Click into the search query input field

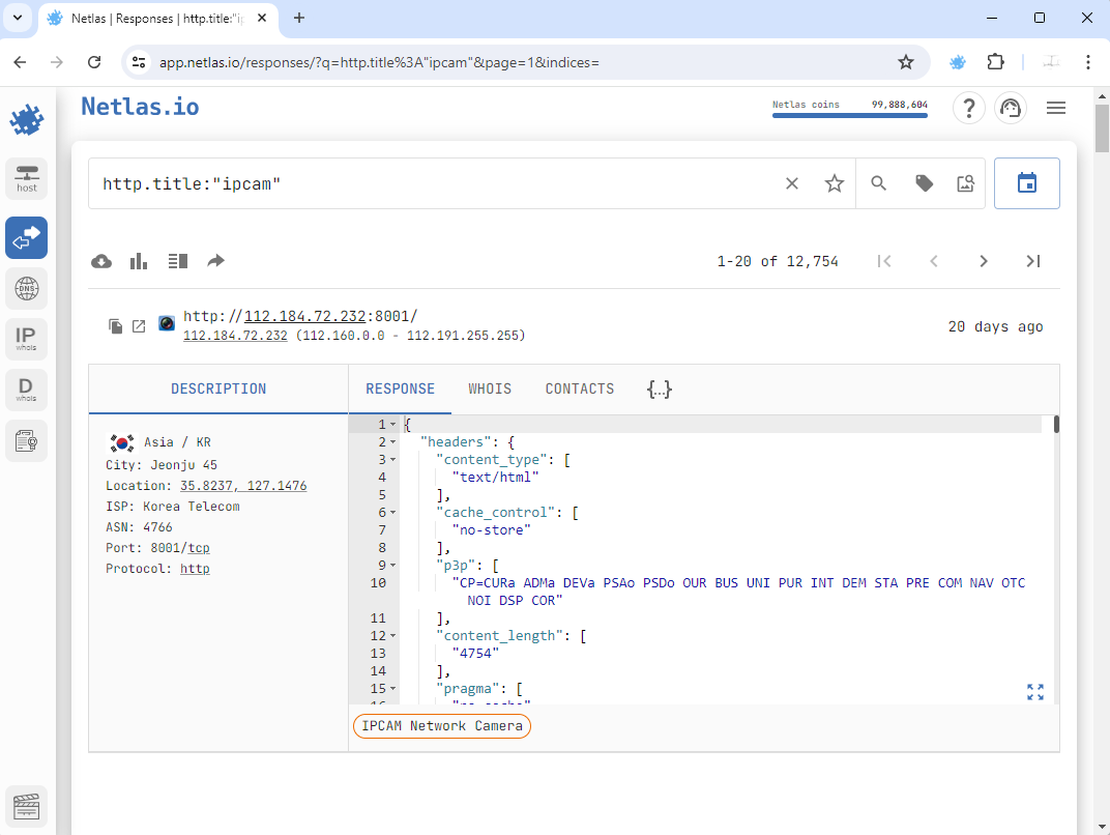[x=430, y=183]
